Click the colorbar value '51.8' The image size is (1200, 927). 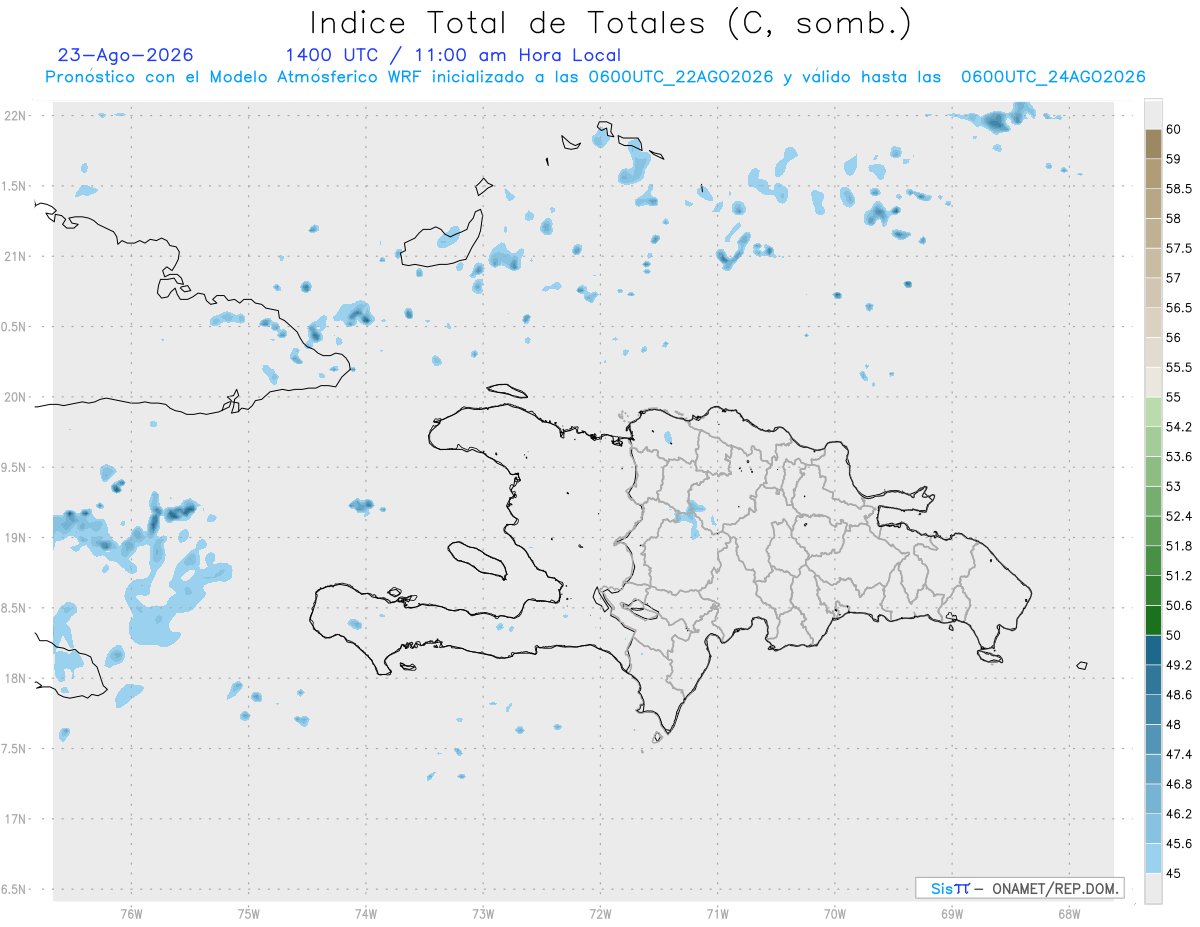tap(1178, 546)
